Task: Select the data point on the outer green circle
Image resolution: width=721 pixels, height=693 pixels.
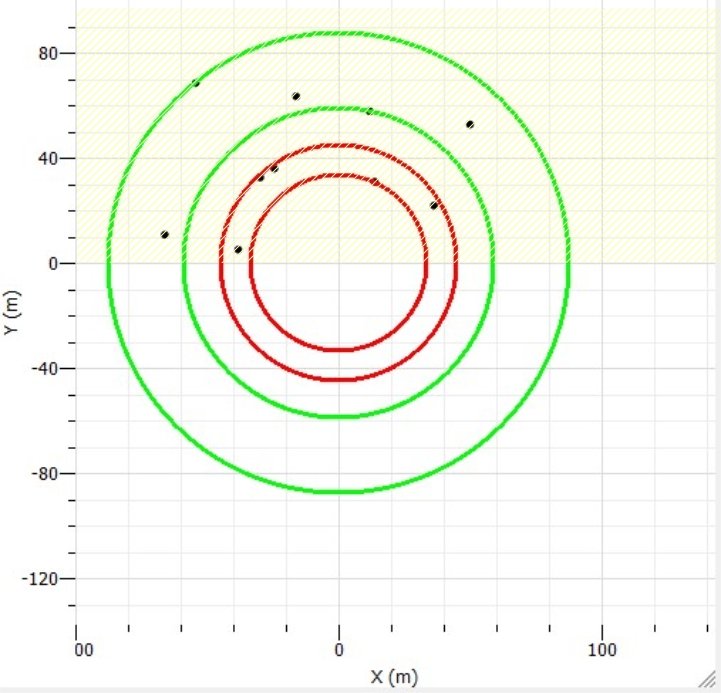Action: [196, 83]
